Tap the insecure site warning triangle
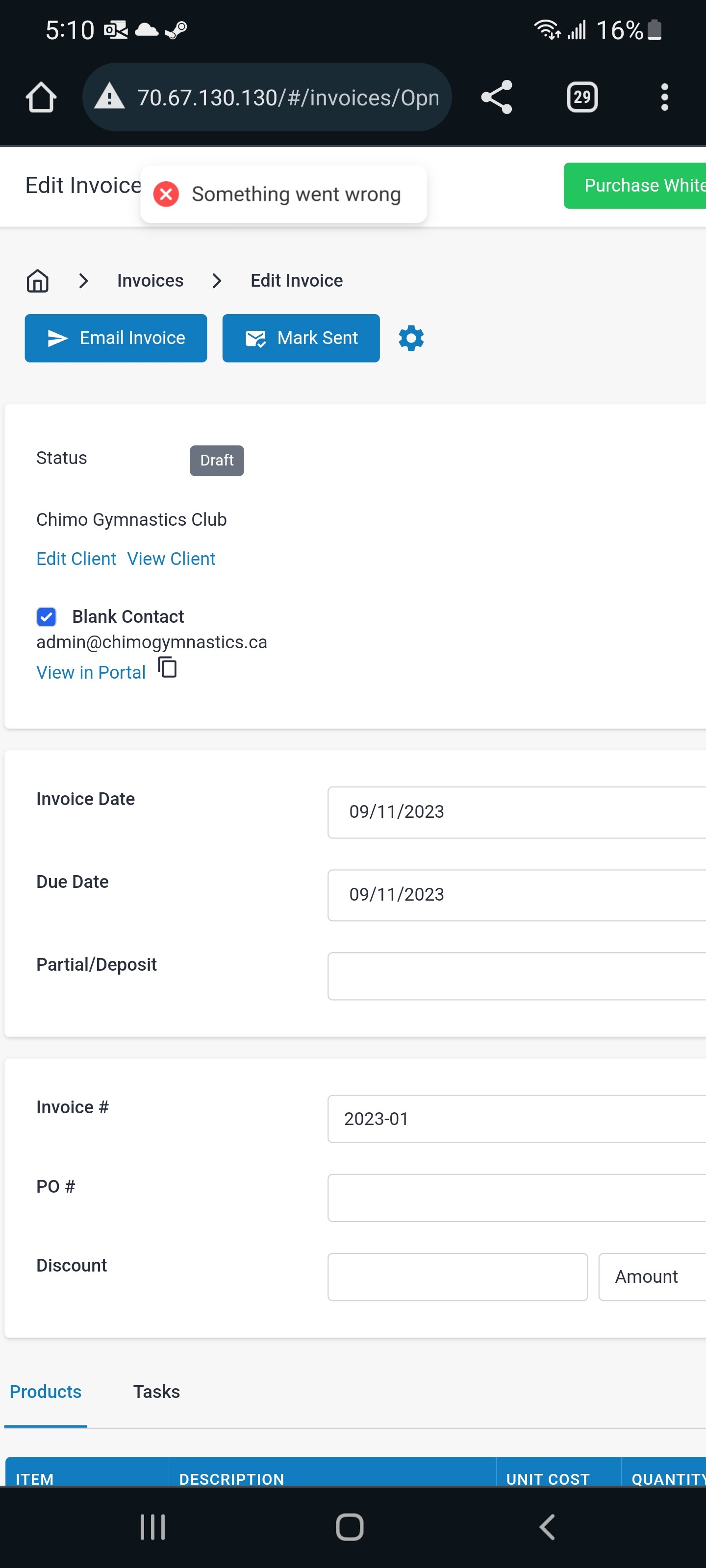The width and height of the screenshot is (706, 1568). (110, 97)
